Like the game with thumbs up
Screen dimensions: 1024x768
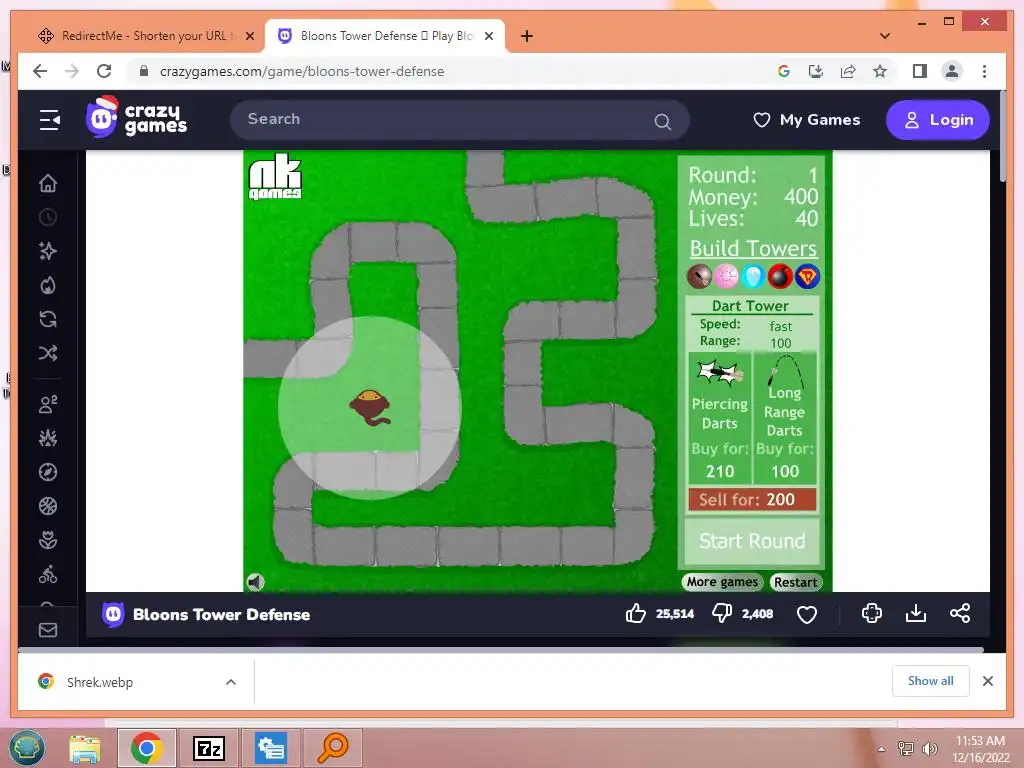point(635,613)
